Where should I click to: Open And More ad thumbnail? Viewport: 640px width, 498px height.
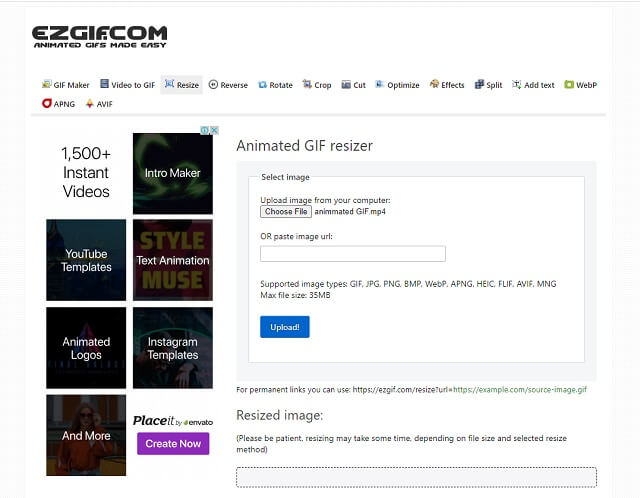point(86,435)
